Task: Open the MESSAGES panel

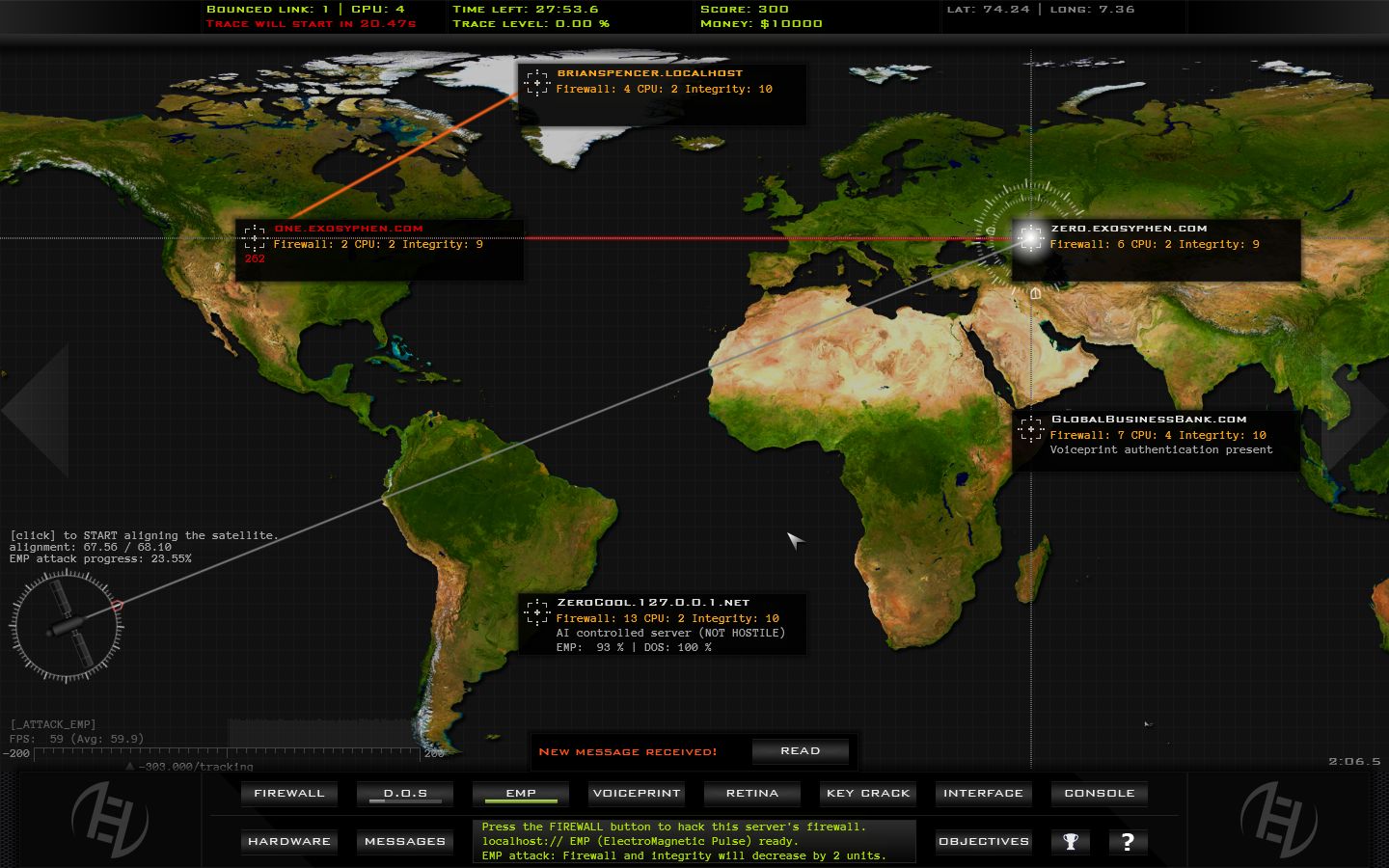Action: [404, 841]
